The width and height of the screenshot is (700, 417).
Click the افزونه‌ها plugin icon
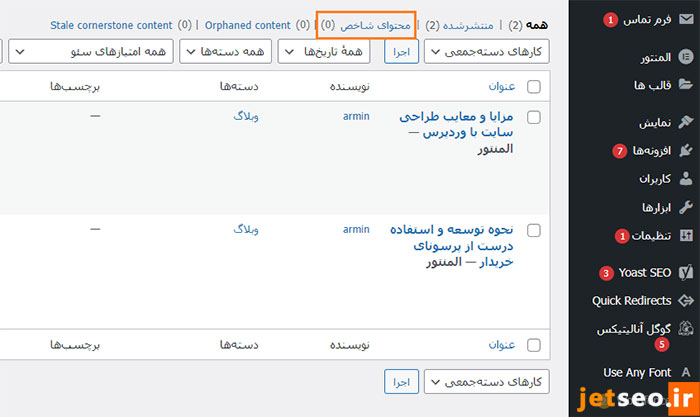pos(685,151)
